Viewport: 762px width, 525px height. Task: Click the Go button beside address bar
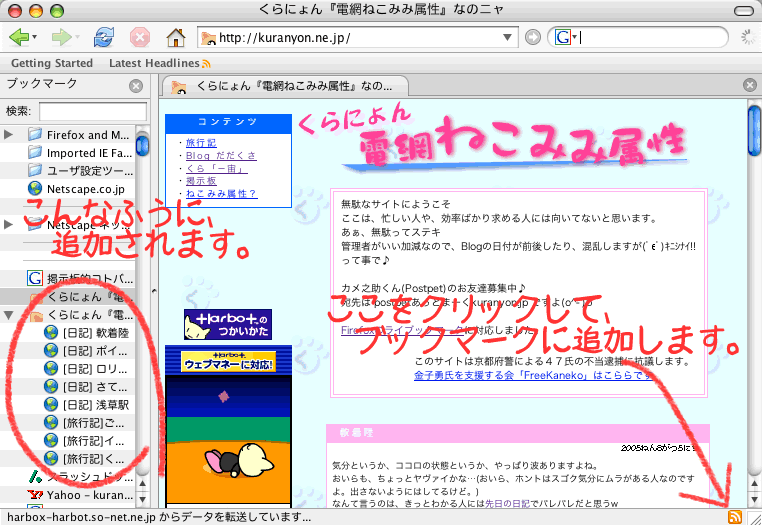point(533,38)
